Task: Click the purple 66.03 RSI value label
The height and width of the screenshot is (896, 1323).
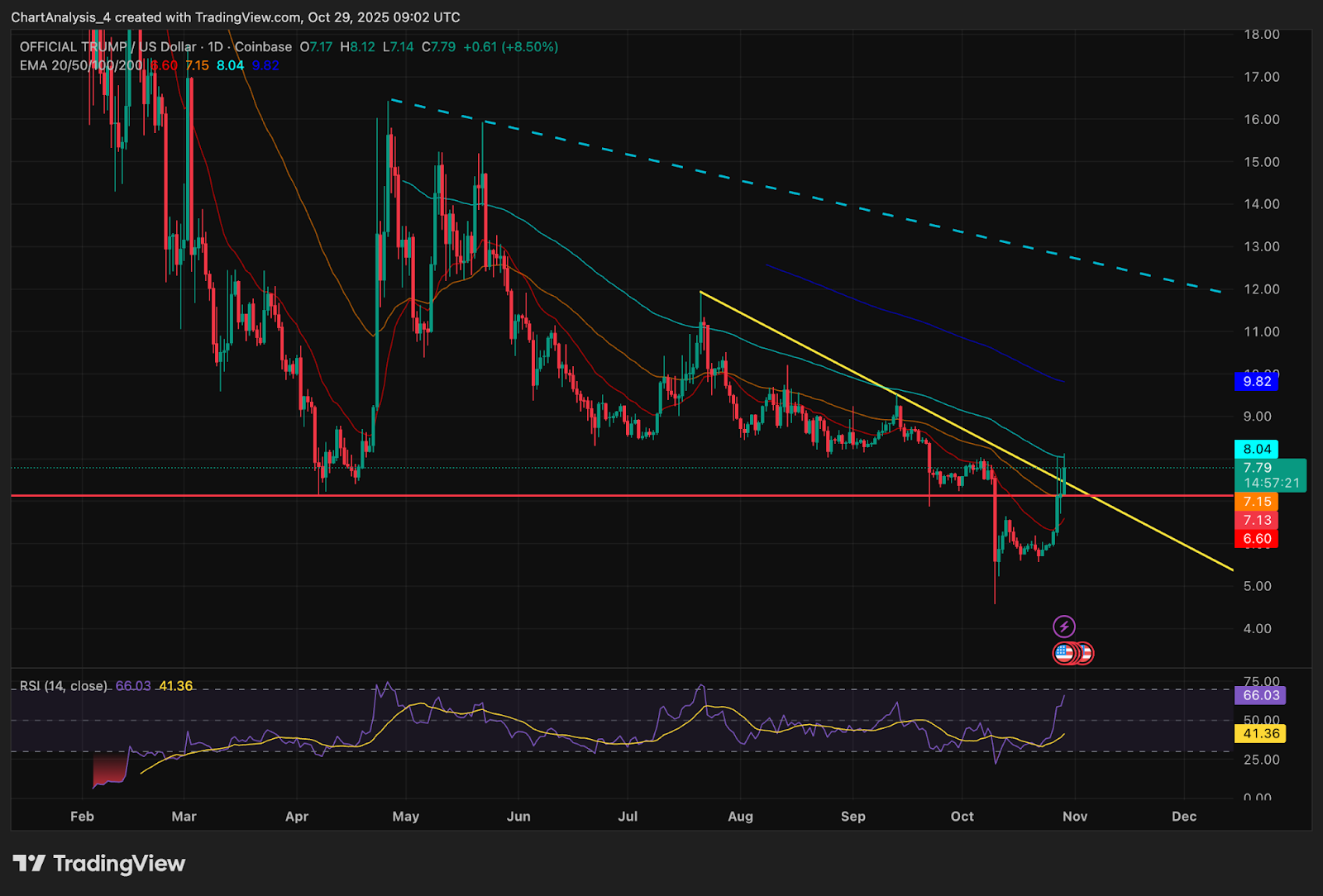Action: point(1260,695)
